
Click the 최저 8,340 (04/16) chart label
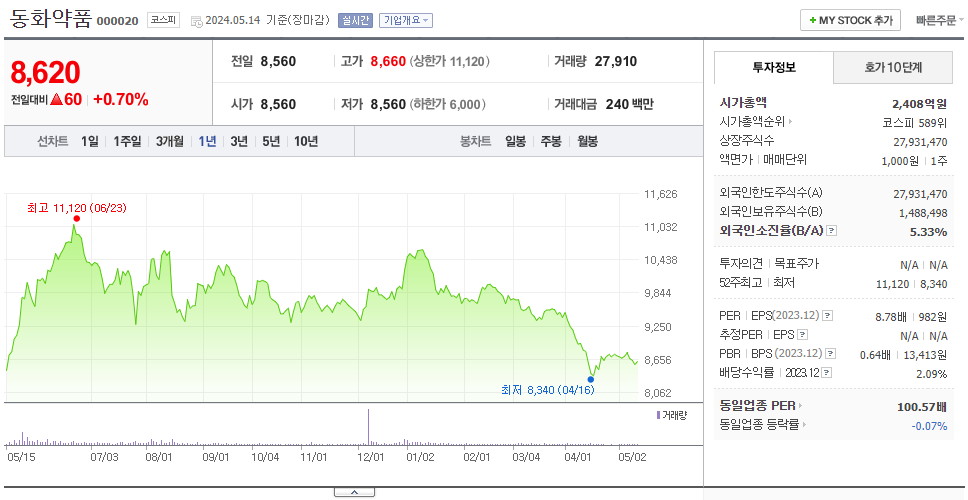tap(548, 390)
